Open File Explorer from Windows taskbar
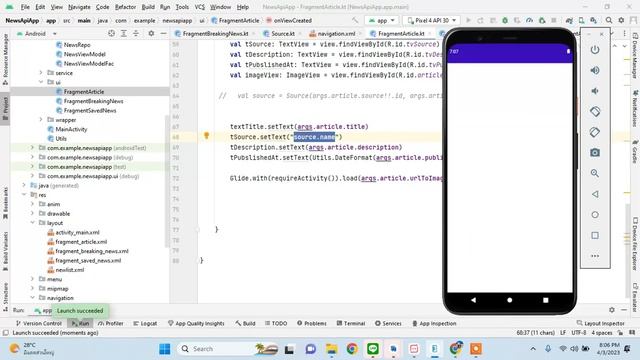This screenshot has height=360, width=640. (x=331, y=349)
